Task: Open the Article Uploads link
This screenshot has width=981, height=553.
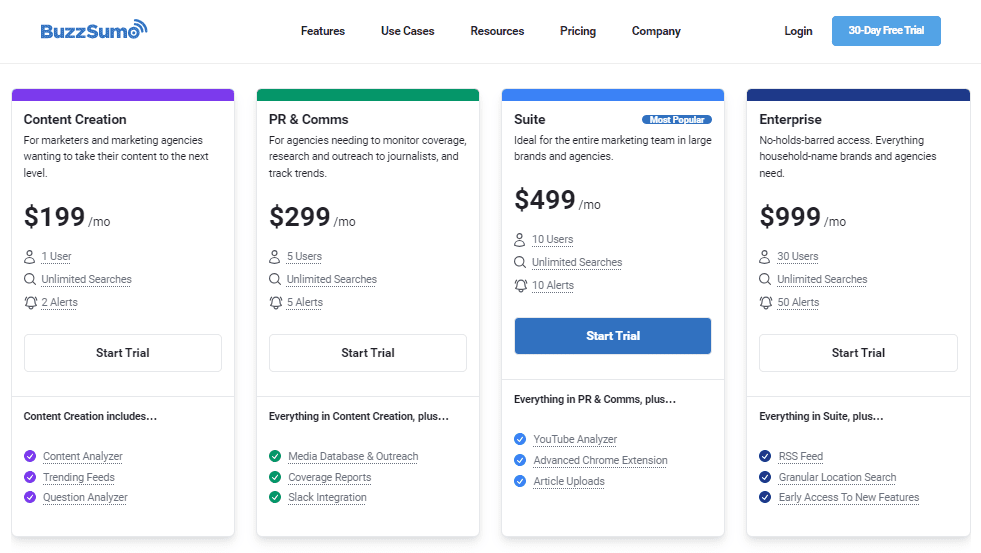Action: point(569,481)
